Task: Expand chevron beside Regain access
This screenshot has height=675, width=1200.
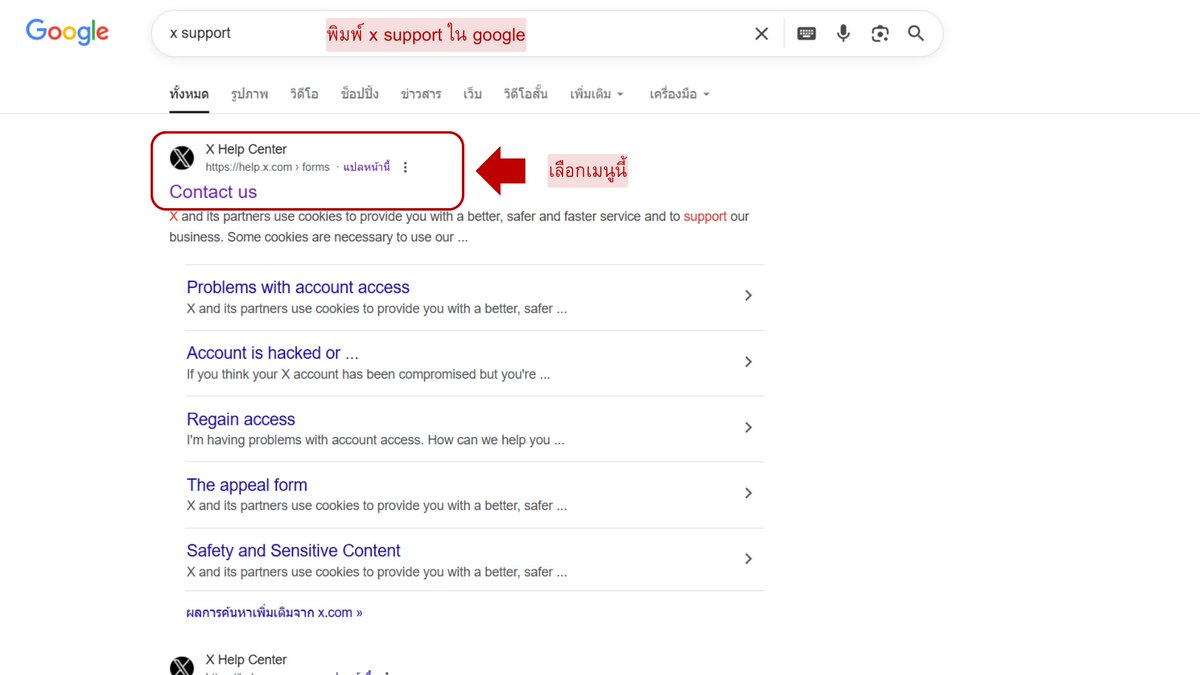Action: point(748,428)
